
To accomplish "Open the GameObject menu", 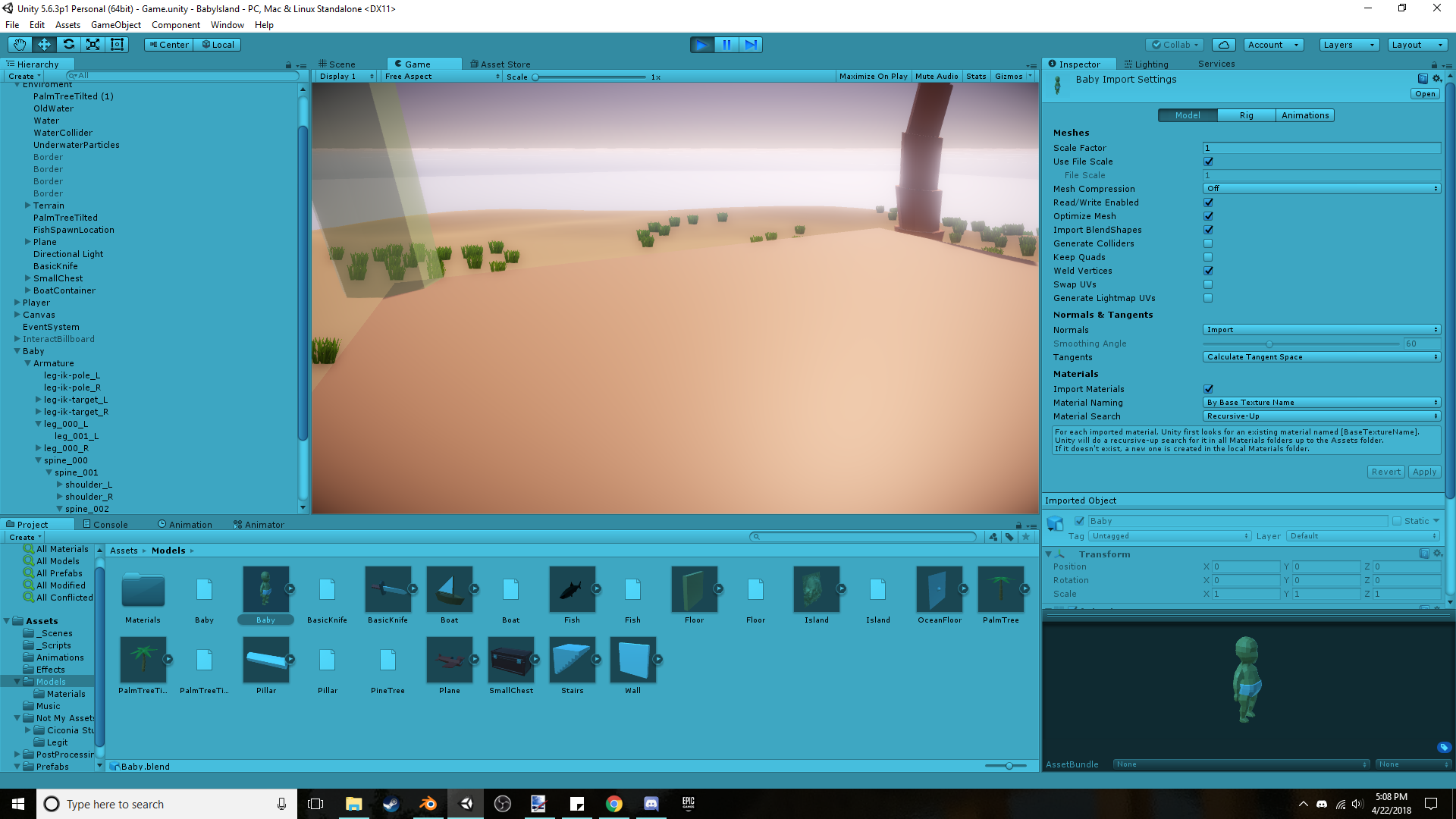I will point(115,25).
